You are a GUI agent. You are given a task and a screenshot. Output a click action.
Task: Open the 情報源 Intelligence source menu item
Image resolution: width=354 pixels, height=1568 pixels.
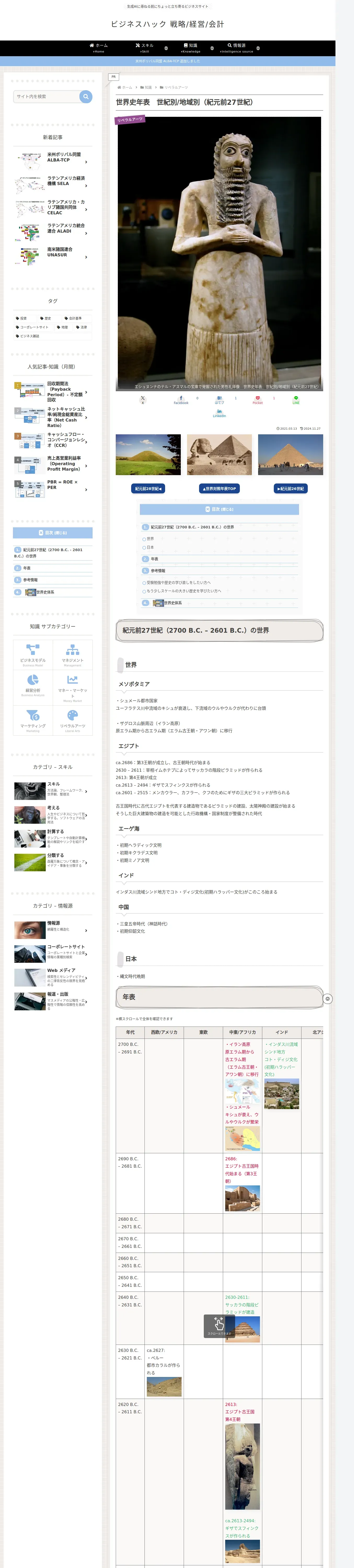pos(237,48)
